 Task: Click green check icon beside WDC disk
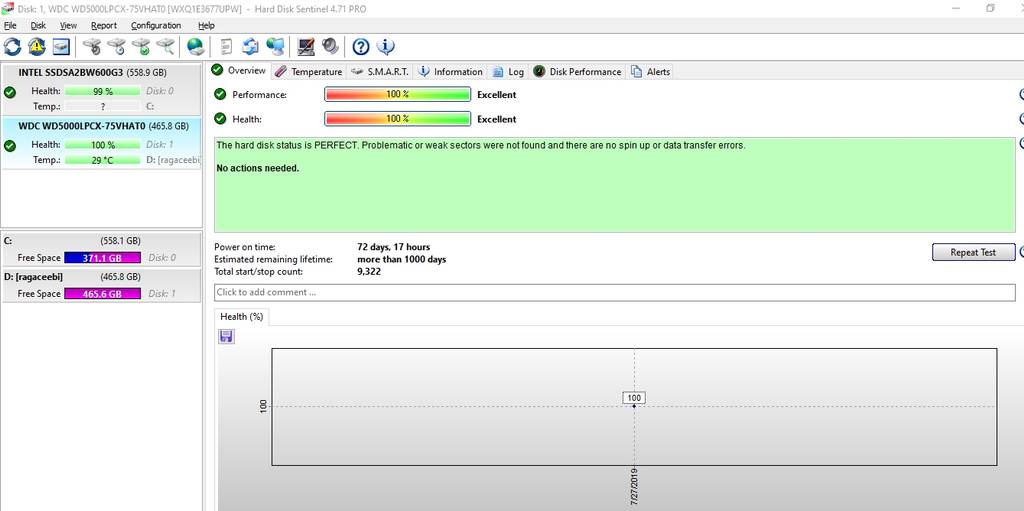click(x=10, y=146)
